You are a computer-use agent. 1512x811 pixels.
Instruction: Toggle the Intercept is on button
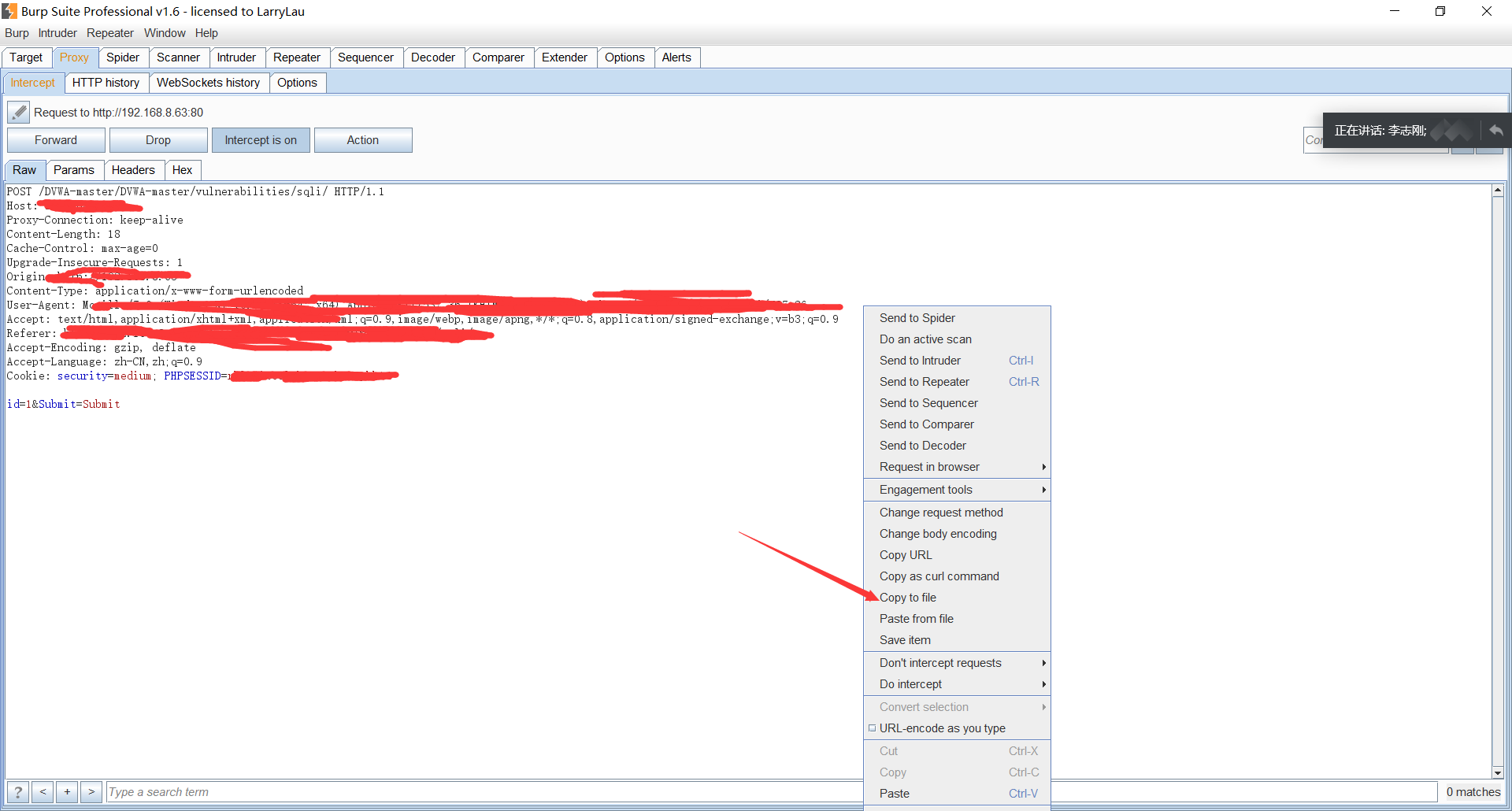261,140
